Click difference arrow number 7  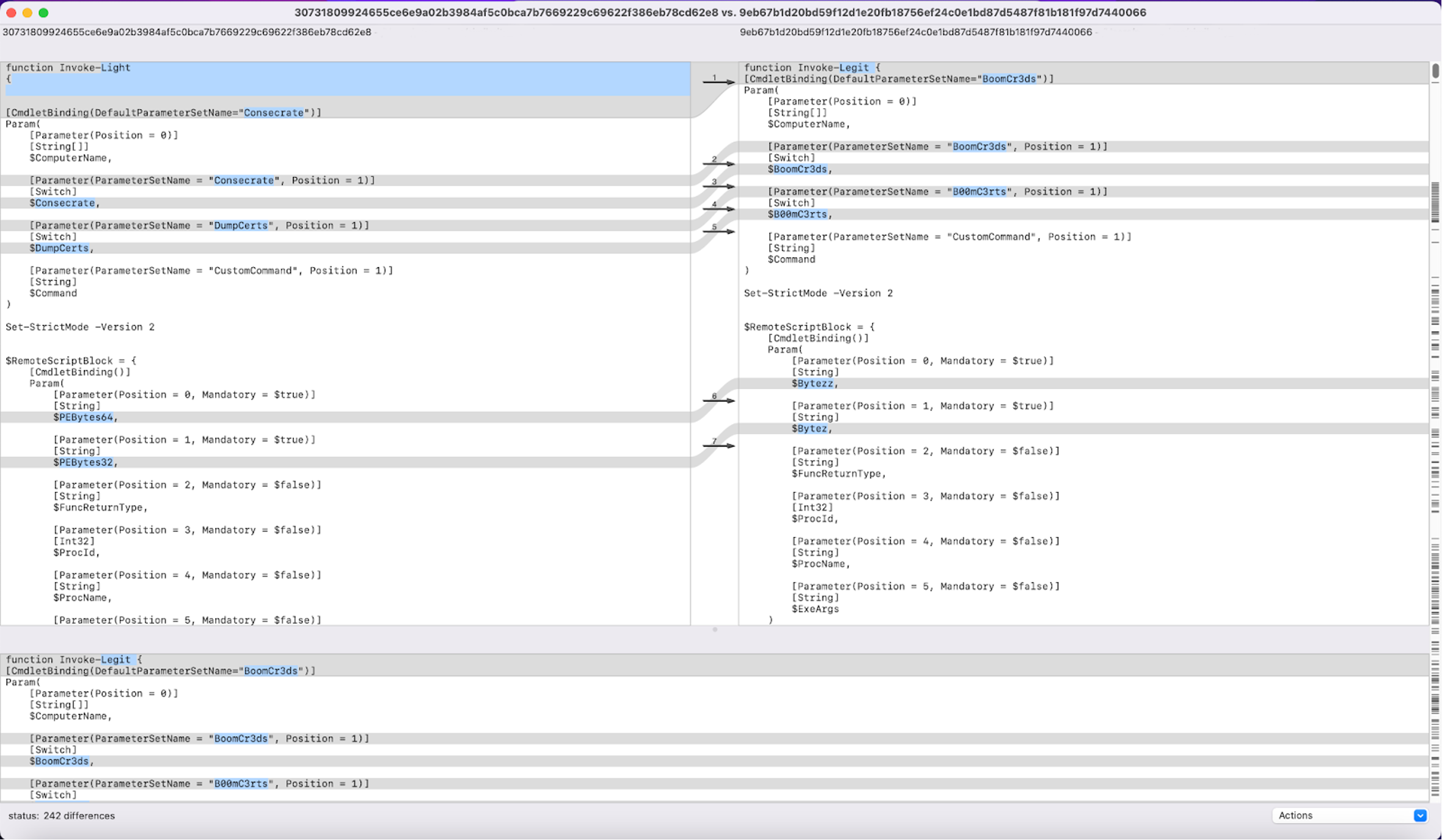[x=719, y=444]
